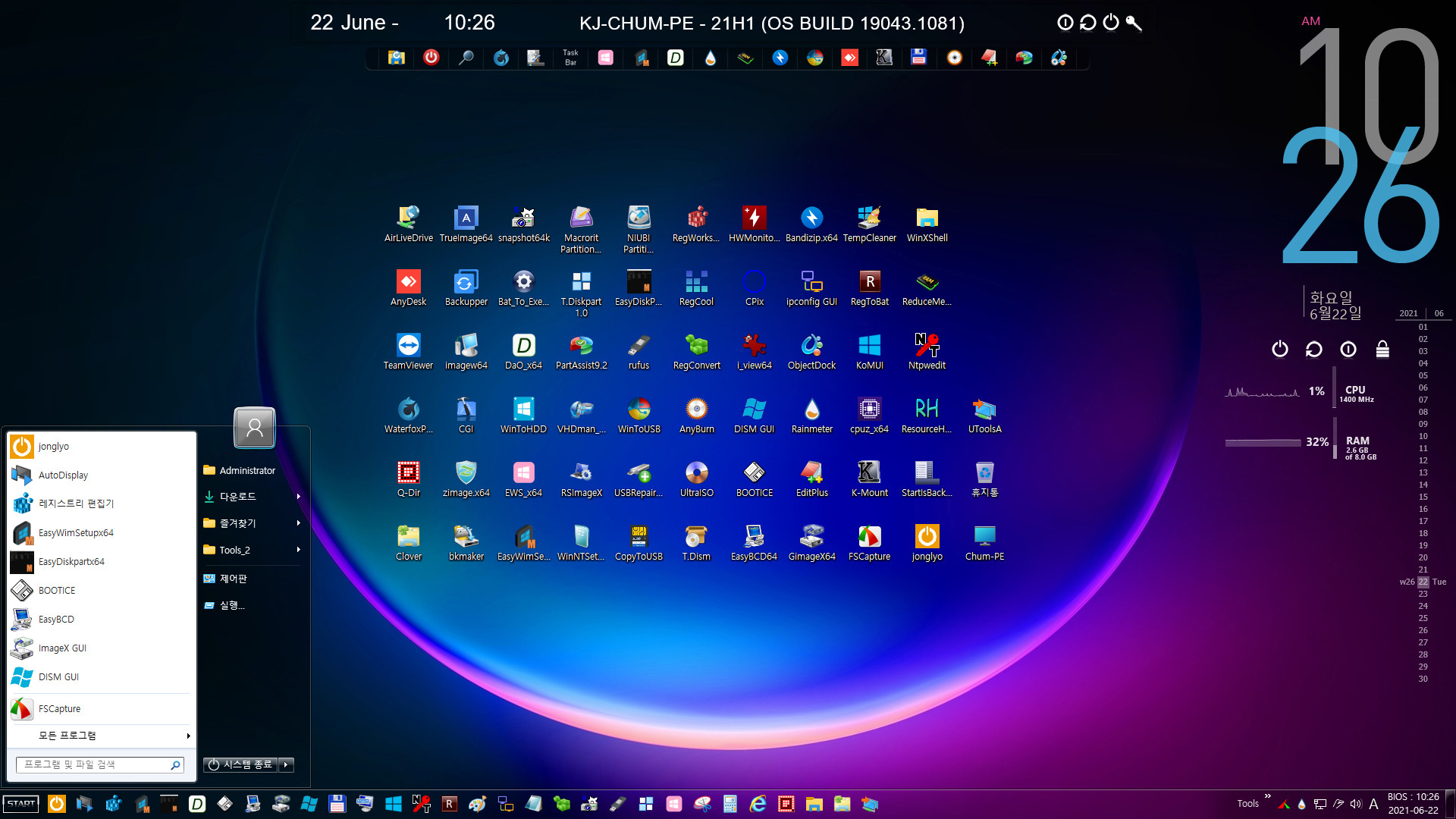This screenshot has width=1456, height=819.
Task: Open GimageX64 desktop icon
Action: [811, 543]
